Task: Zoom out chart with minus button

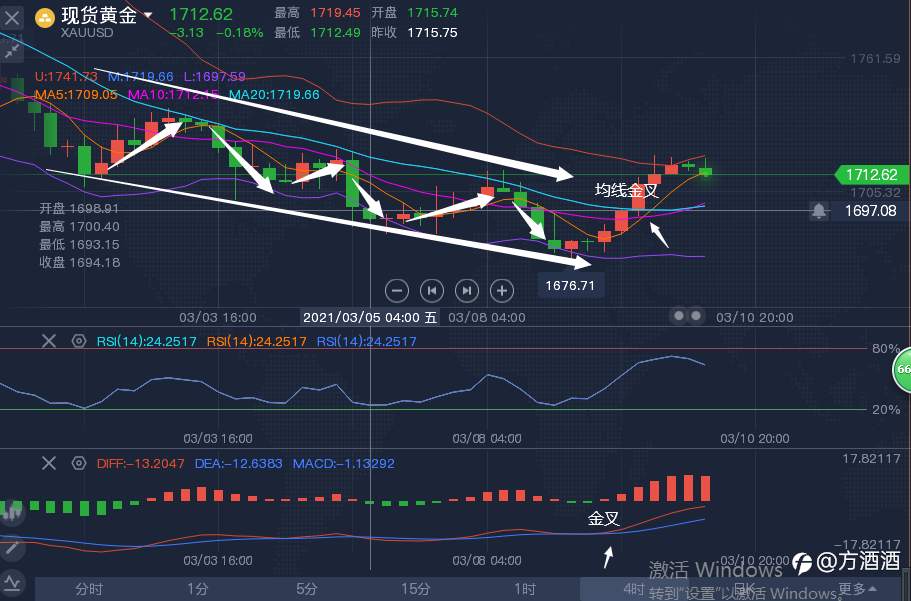Action: (x=397, y=291)
